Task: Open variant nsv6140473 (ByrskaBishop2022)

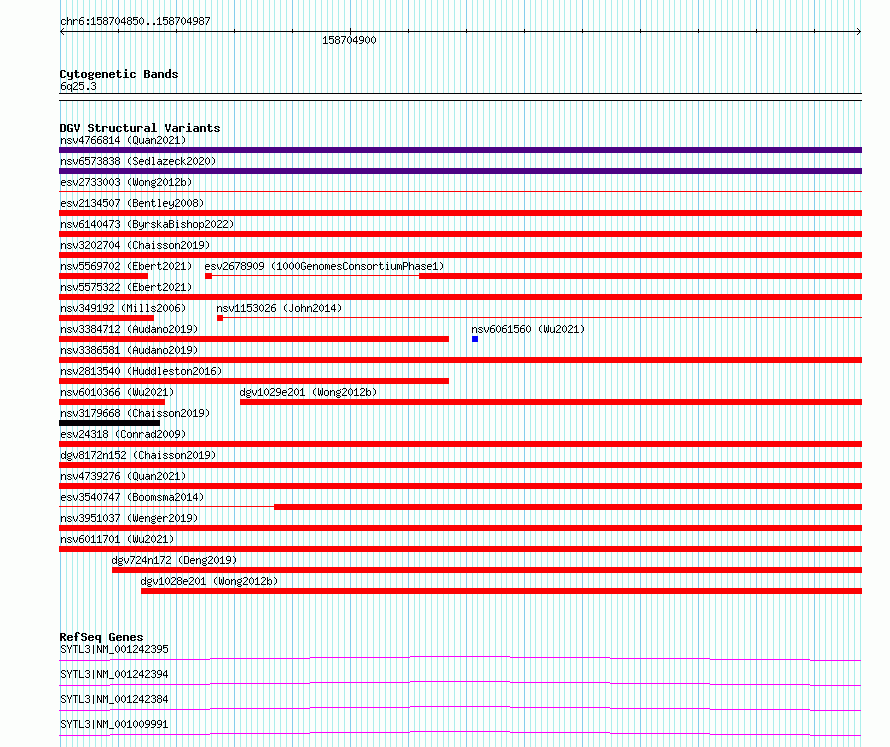Action: (x=147, y=224)
